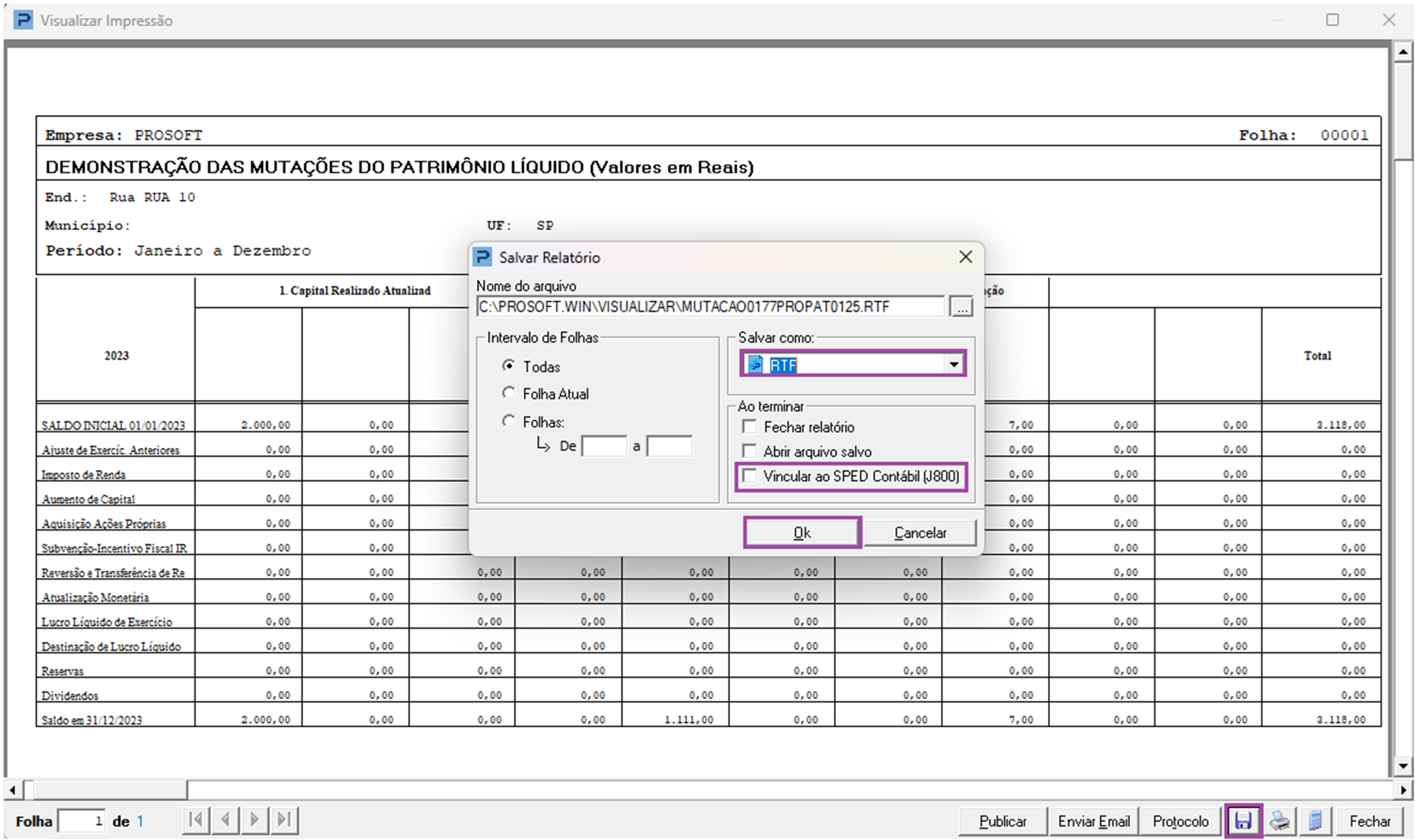Click the 'Subvenção-Incentivo Fiscal IR' row label

pyautogui.click(x=114, y=548)
